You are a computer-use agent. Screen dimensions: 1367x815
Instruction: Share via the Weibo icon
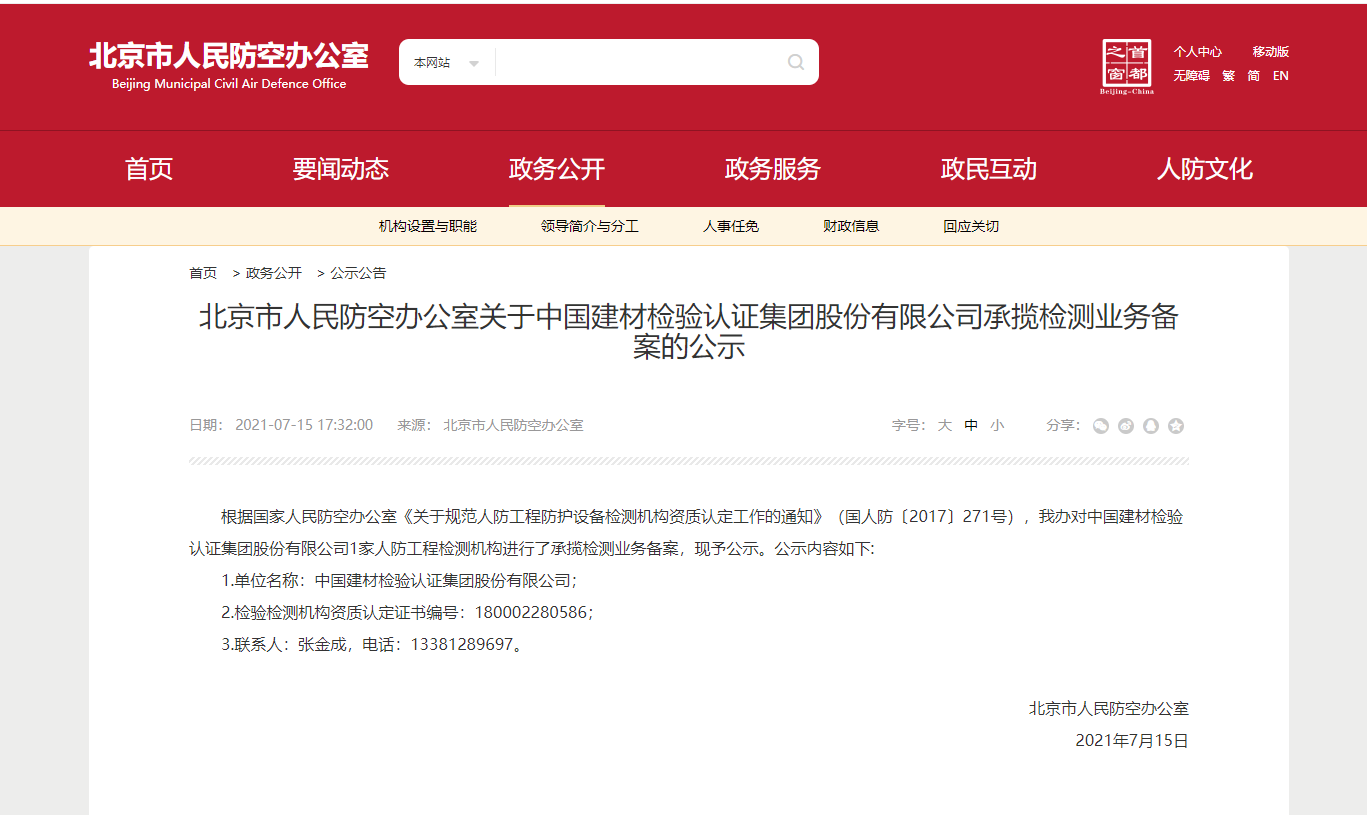1126,426
